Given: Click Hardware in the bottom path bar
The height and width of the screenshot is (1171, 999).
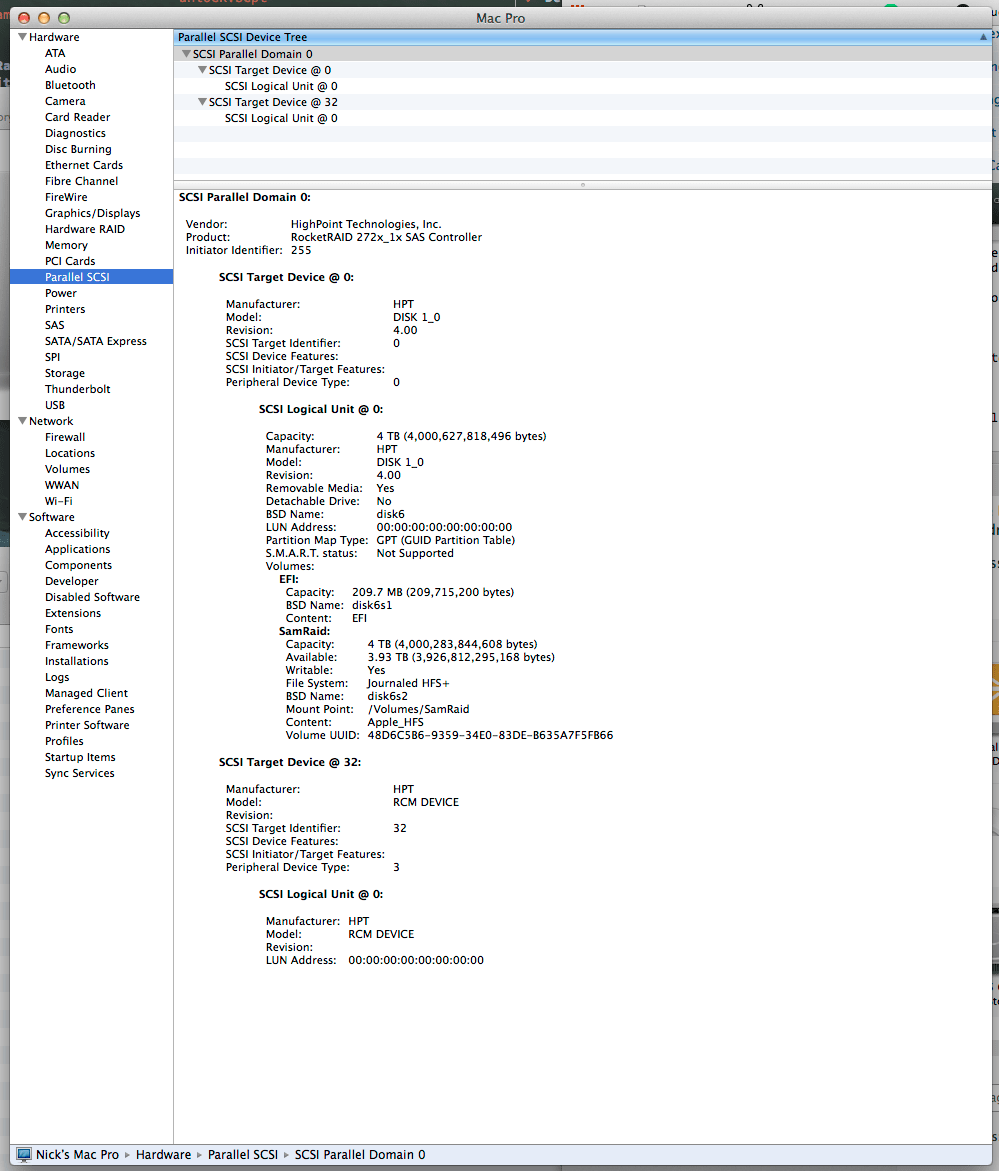Looking at the screenshot, I should (x=164, y=1155).
